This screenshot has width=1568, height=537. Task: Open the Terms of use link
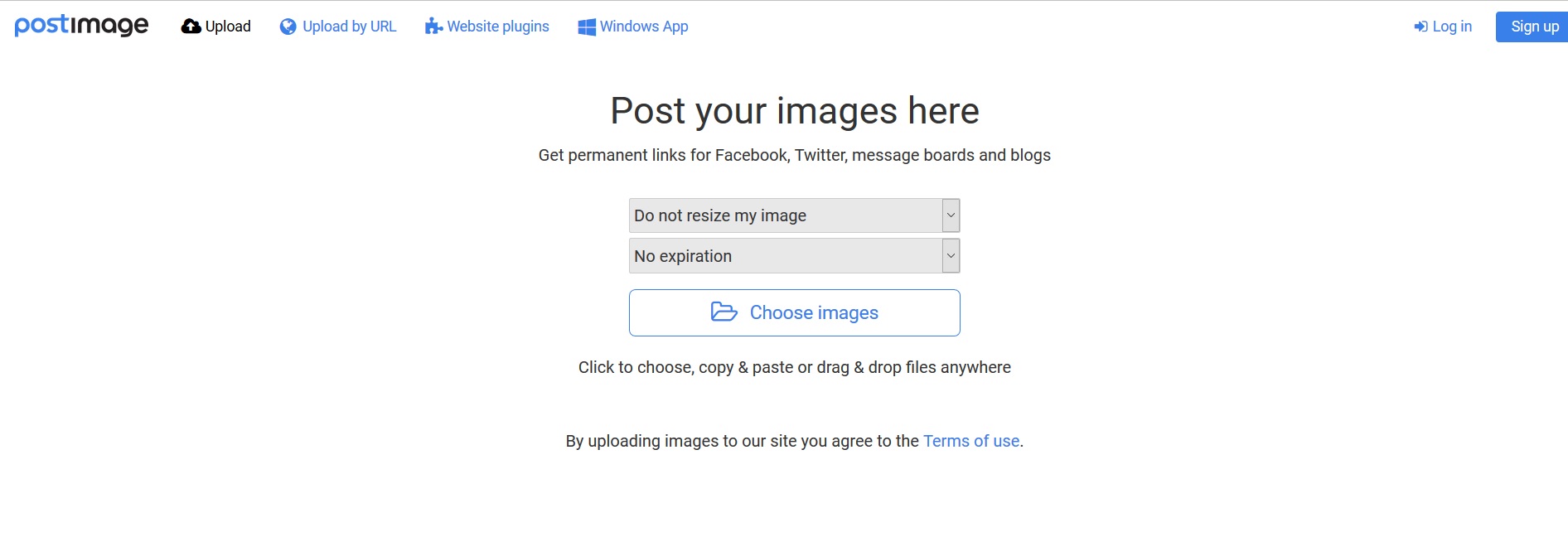[971, 441]
